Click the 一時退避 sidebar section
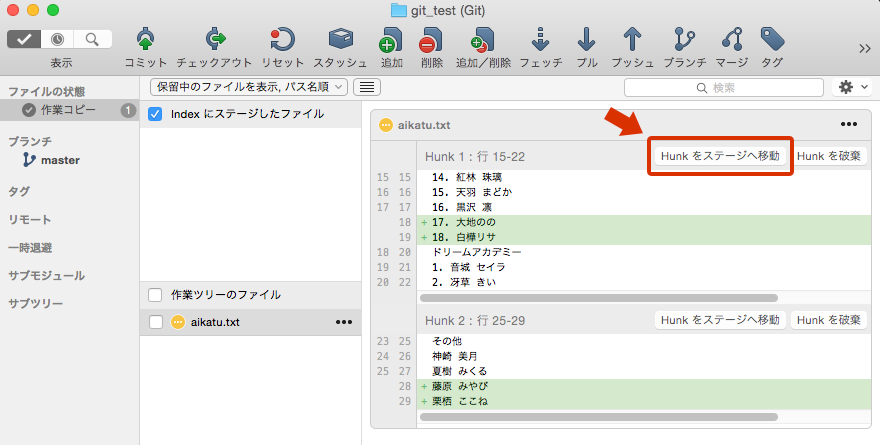The width and height of the screenshot is (880, 445). pyautogui.click(x=30, y=247)
